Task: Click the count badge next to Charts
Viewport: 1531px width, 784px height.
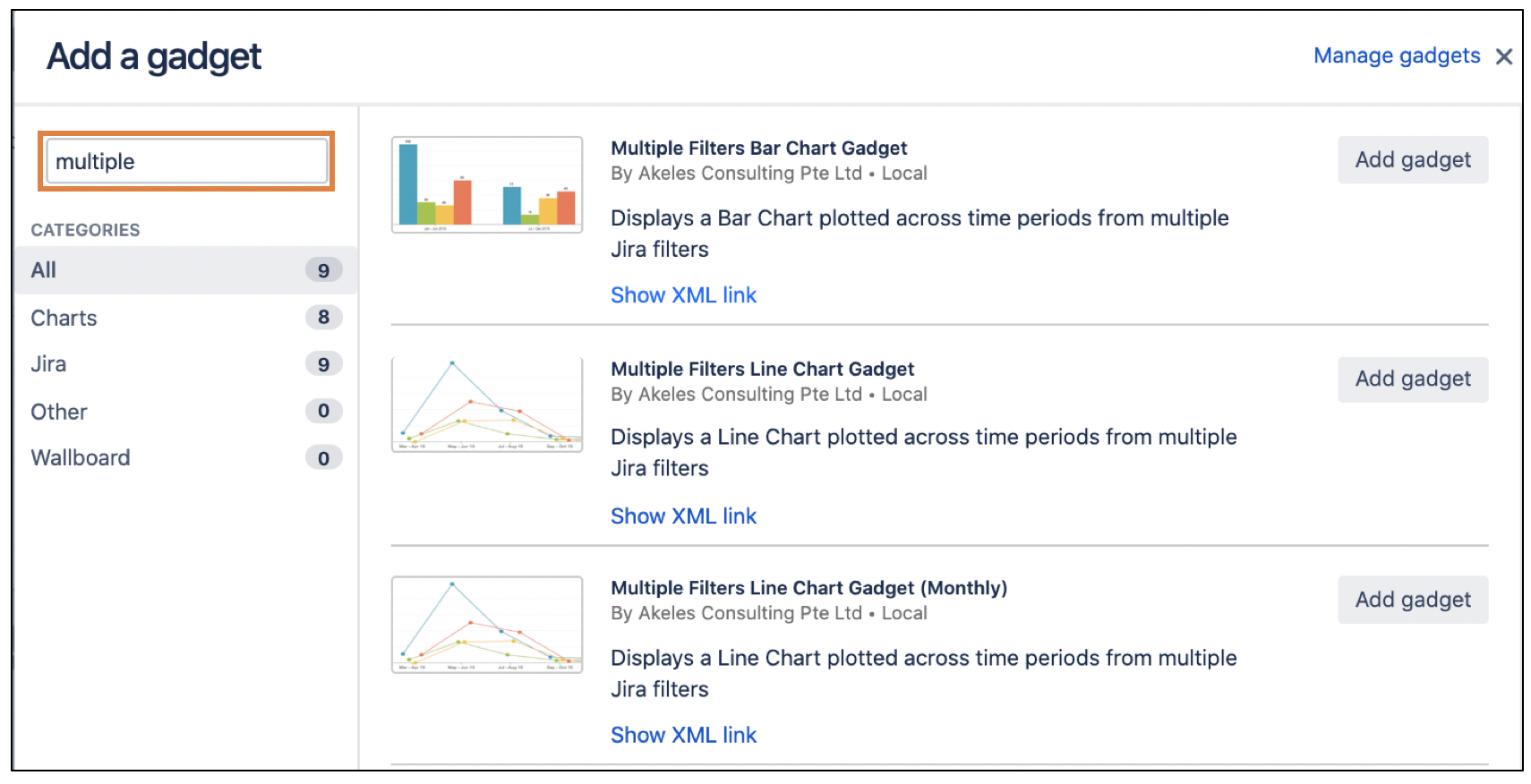Action: (323, 317)
